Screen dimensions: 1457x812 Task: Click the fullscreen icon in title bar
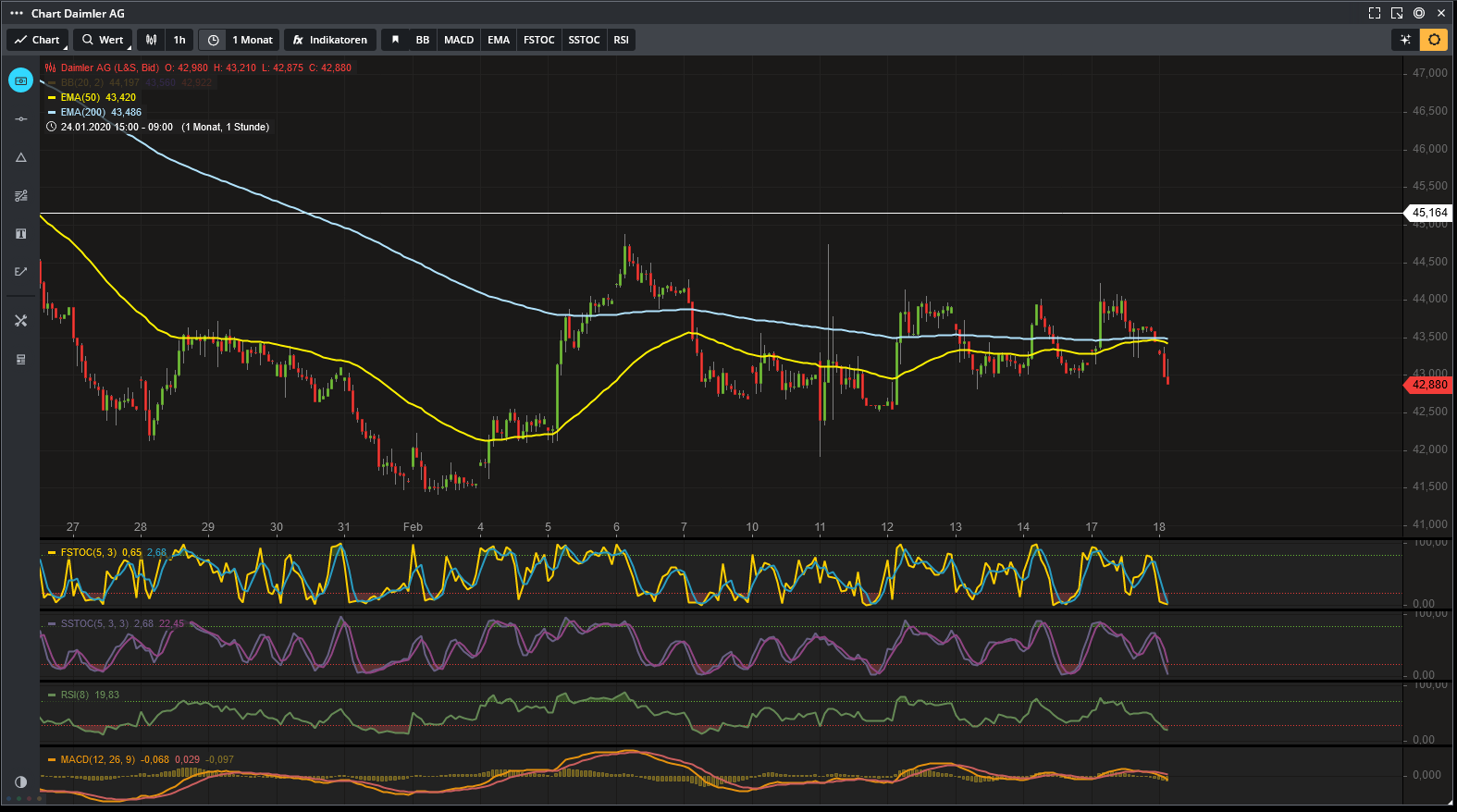click(x=1374, y=13)
